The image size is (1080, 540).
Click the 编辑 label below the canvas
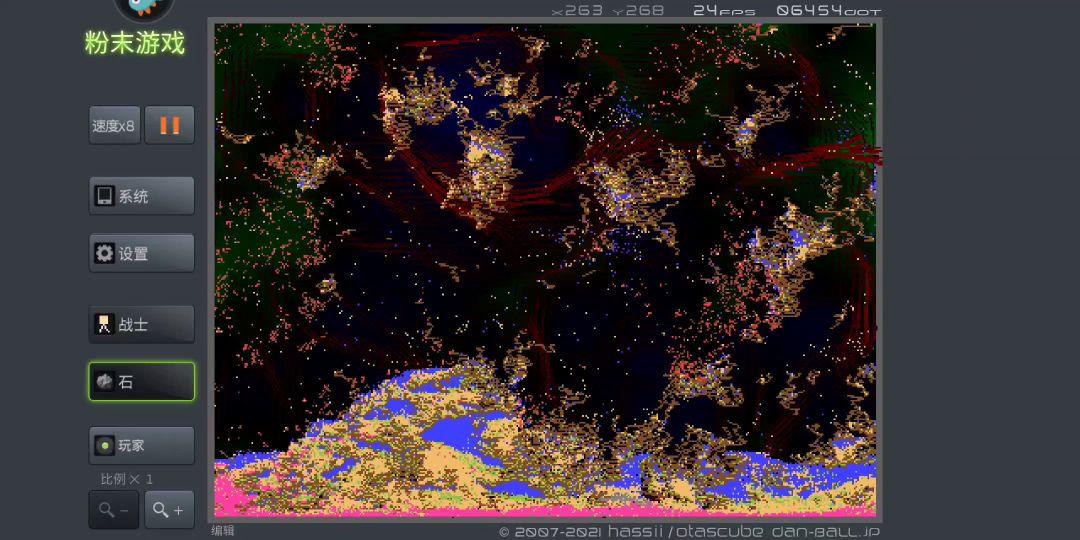222,531
